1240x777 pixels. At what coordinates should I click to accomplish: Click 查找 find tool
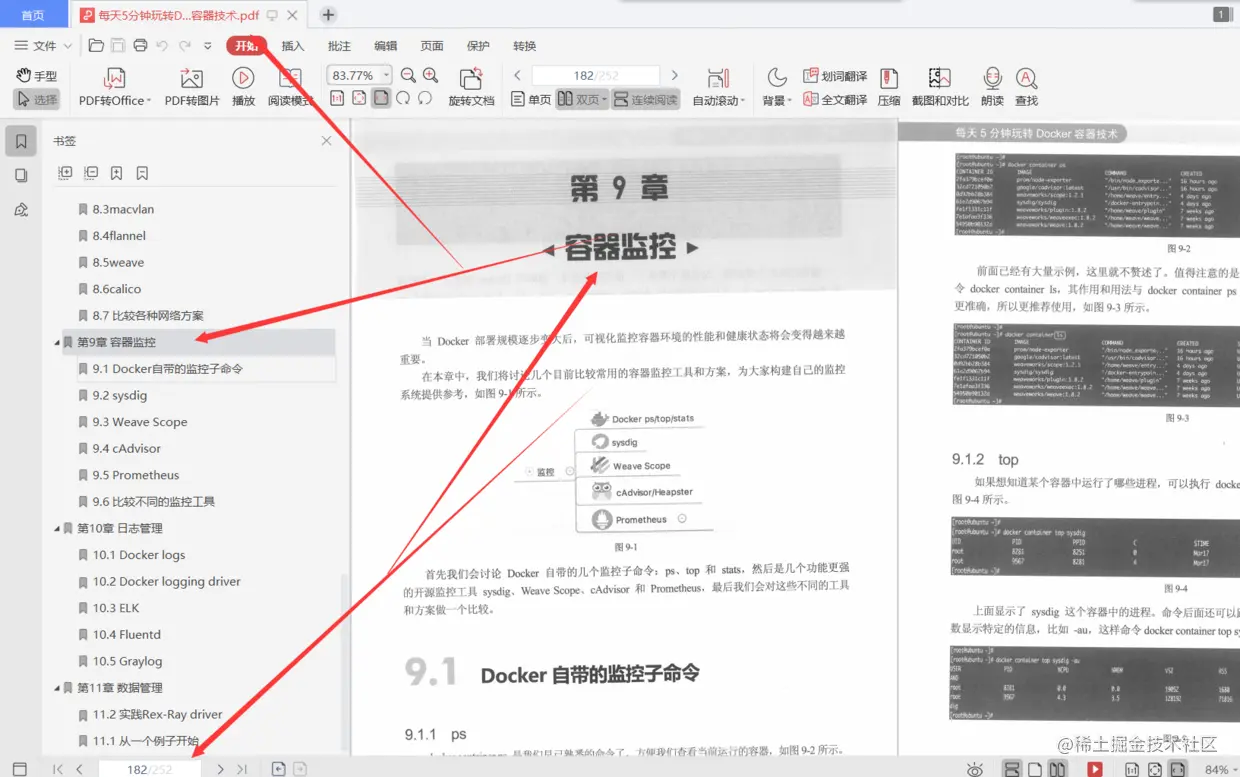[x=1026, y=88]
